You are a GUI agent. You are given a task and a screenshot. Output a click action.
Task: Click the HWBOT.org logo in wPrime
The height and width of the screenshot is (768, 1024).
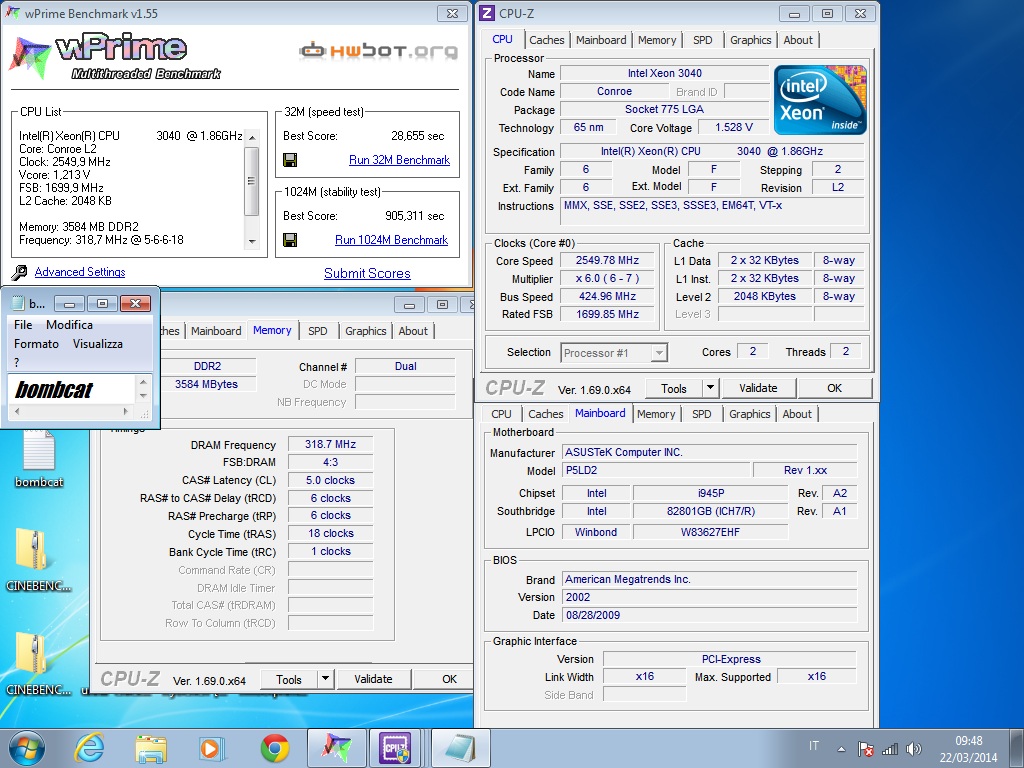click(378, 50)
